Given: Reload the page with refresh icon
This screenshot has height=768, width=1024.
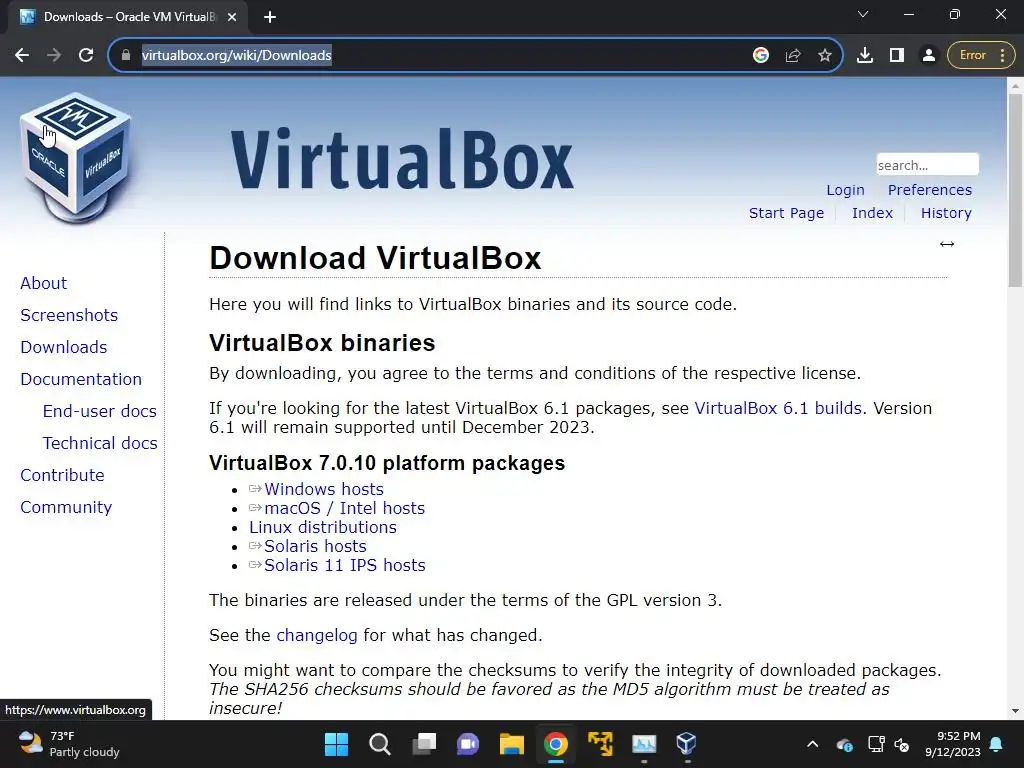Looking at the screenshot, I should [86, 56].
